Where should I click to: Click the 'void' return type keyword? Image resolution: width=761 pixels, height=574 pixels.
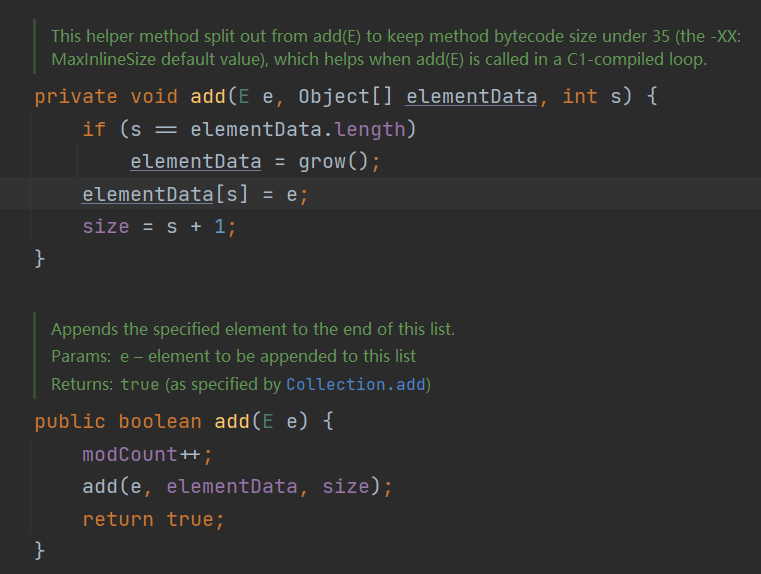pos(154,97)
